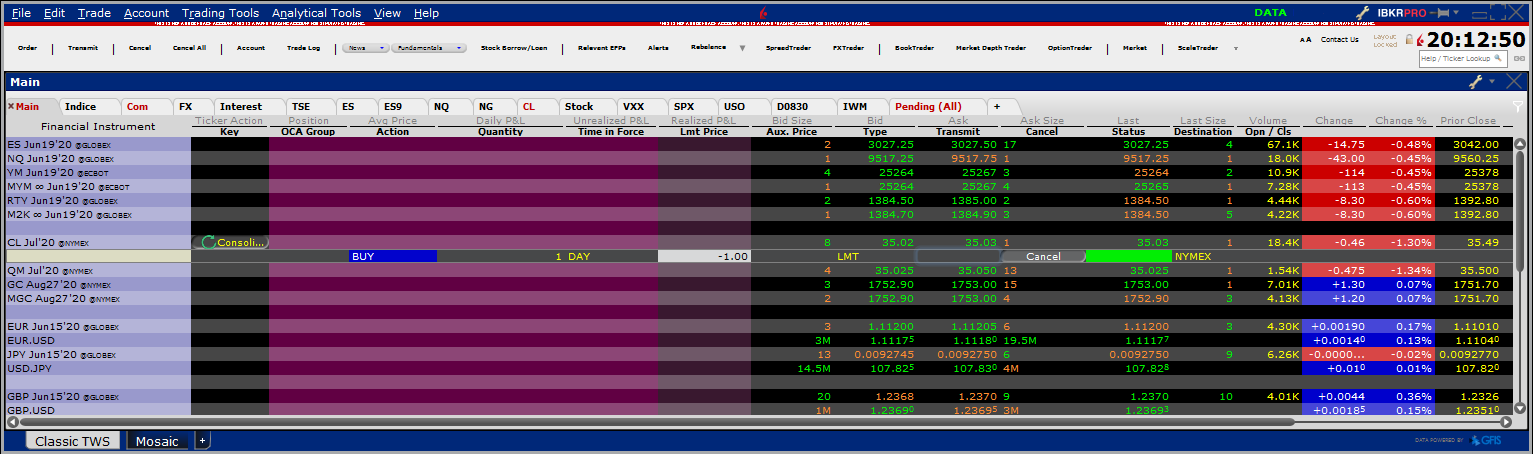Open Market Depth Trader
Screen dimensions: 1534x454
[991, 48]
